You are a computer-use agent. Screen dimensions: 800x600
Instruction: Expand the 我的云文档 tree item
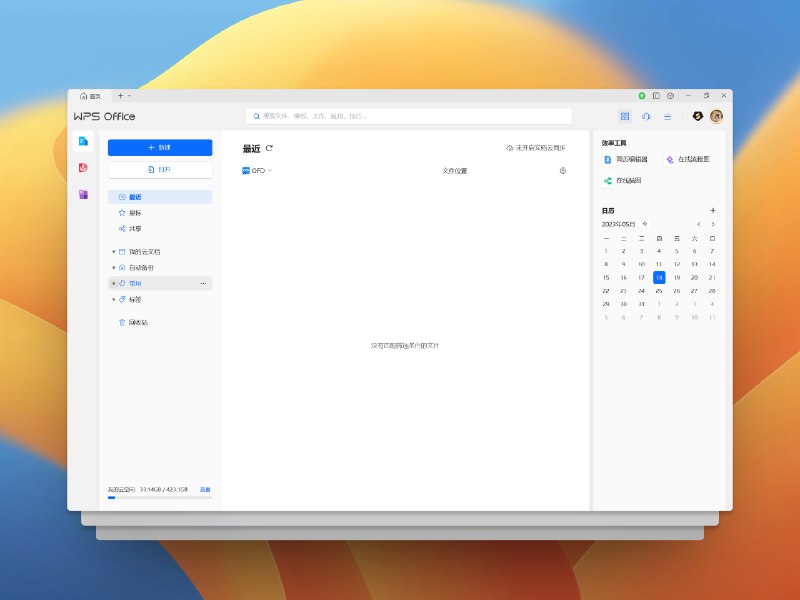coord(114,252)
